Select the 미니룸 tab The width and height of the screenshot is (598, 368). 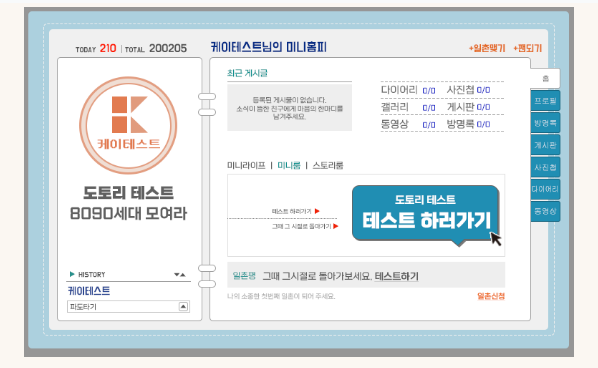289,166
